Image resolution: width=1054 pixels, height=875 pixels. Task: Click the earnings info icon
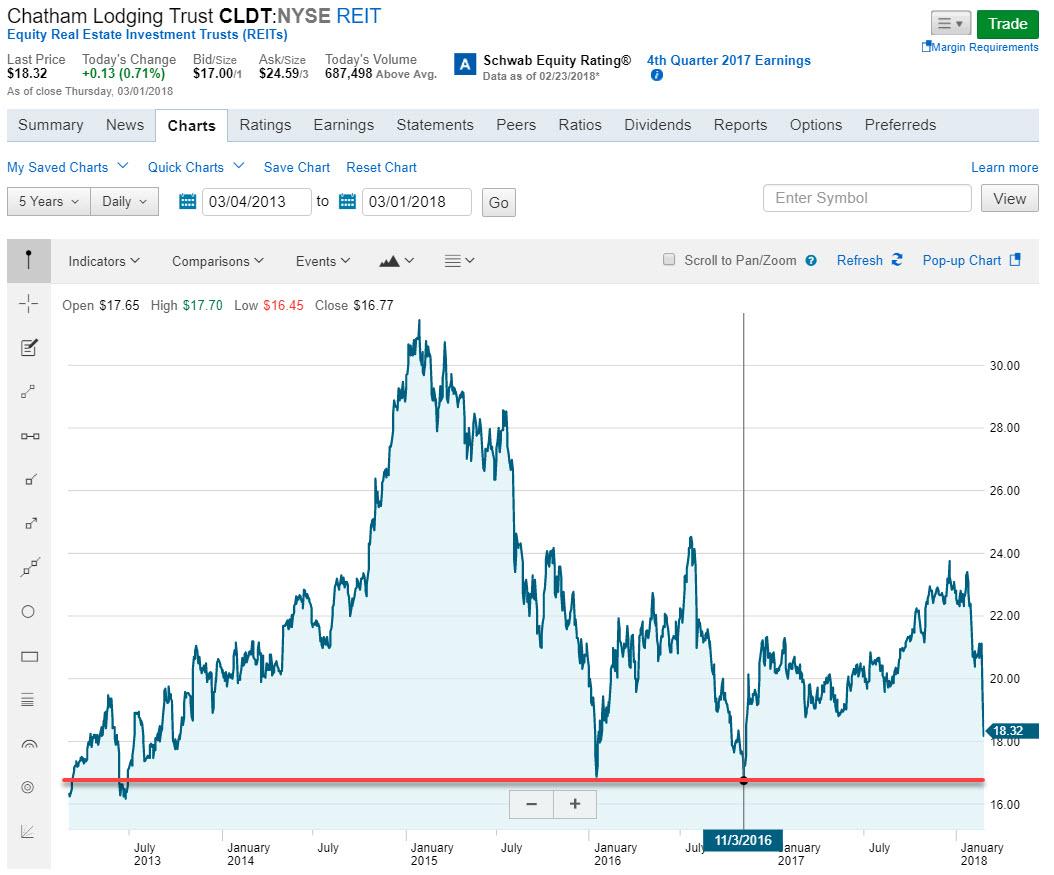click(657, 75)
